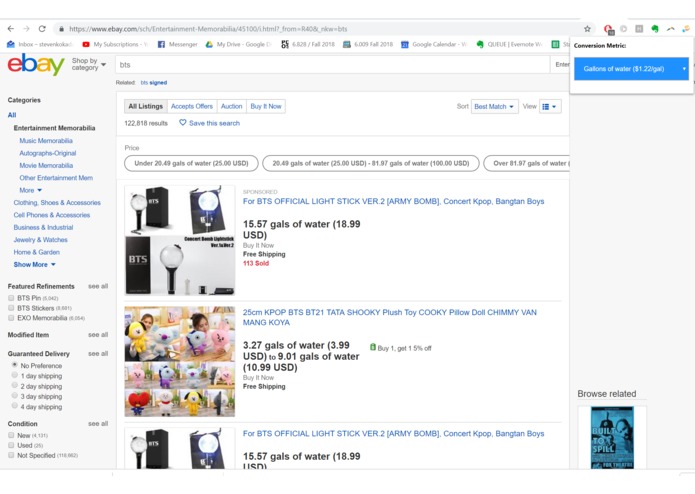Select 4 day shipping
Screen dimensions: 695x494
(x=15, y=406)
